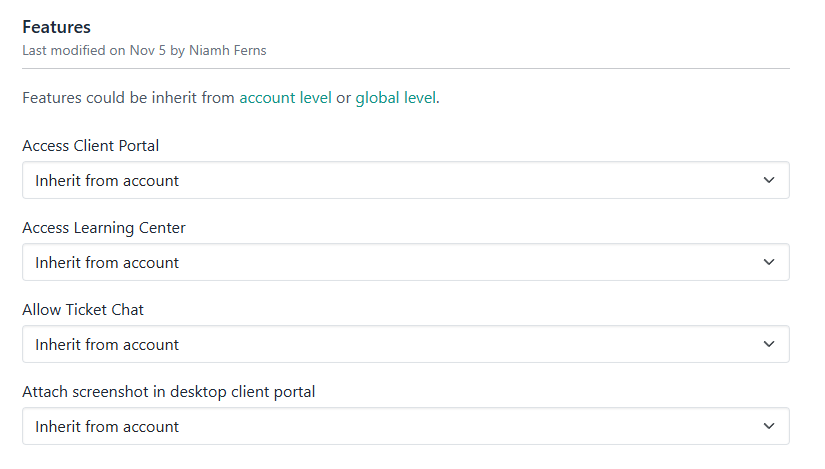Follow the "account level" link
This screenshot has height=469, width=825.
point(285,98)
